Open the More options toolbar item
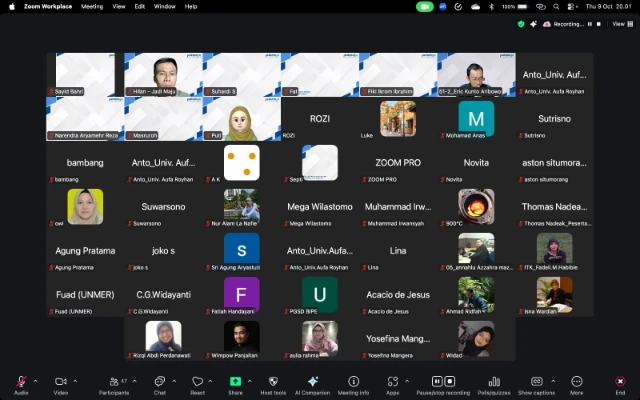Screen dimensions: 640x400 576,383
